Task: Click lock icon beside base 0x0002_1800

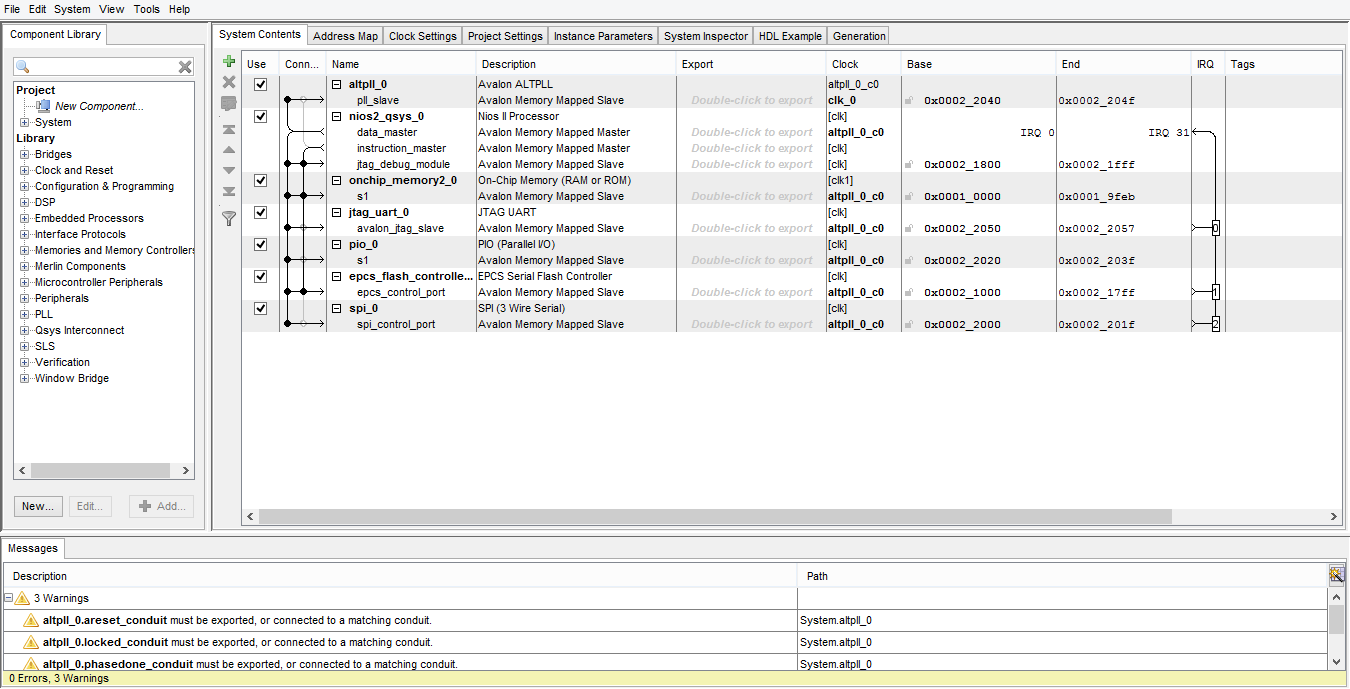Action: tap(909, 164)
